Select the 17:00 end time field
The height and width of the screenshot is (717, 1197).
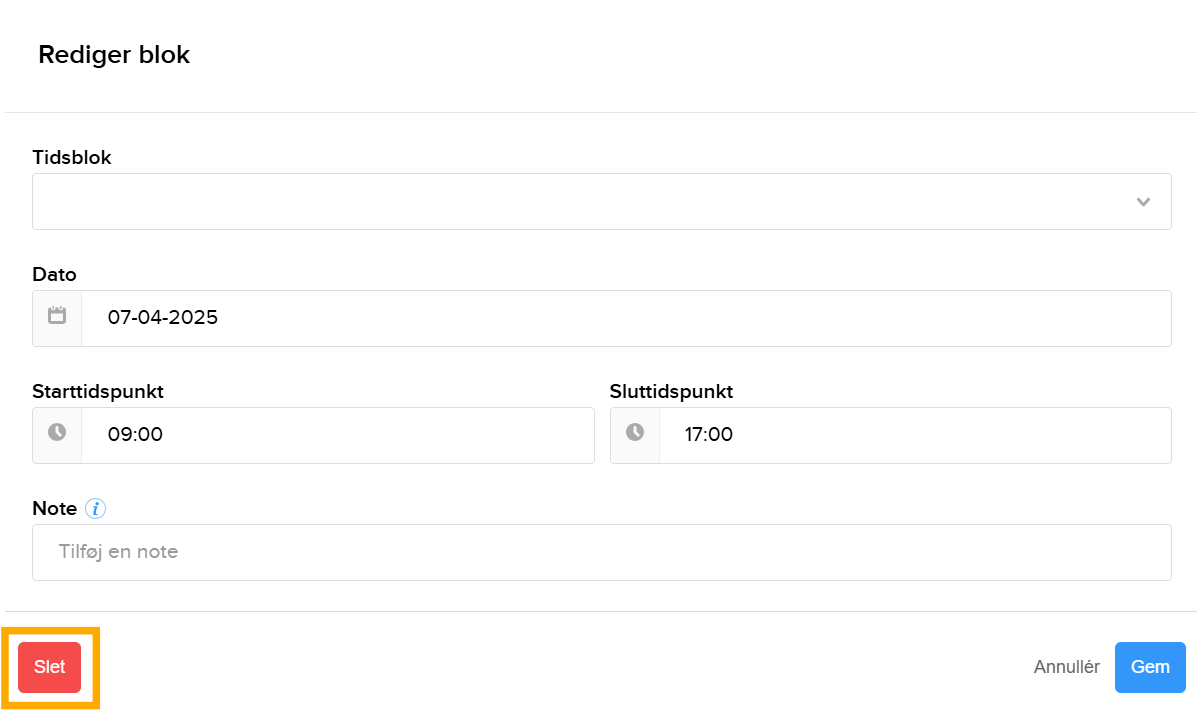[x=914, y=436]
